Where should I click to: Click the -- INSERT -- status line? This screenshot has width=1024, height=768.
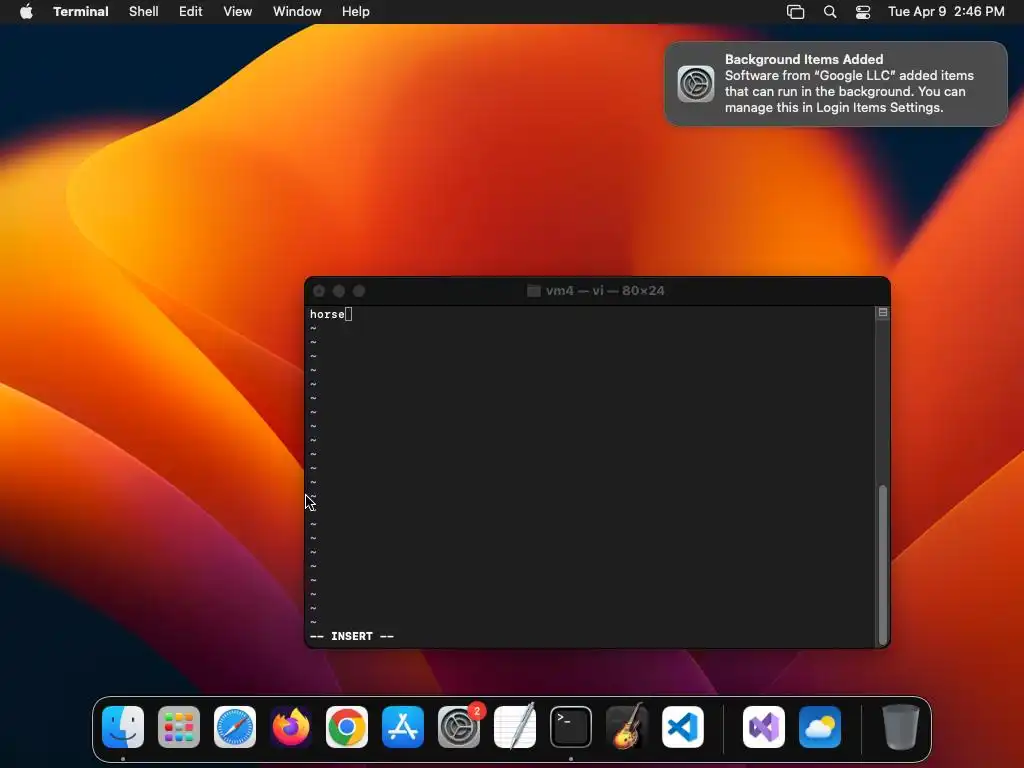352,636
